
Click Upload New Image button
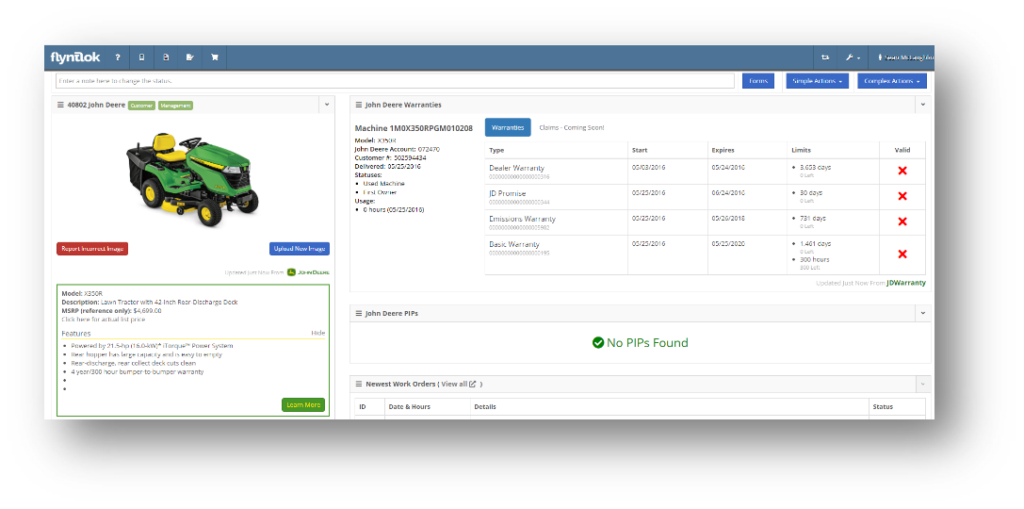click(300, 249)
